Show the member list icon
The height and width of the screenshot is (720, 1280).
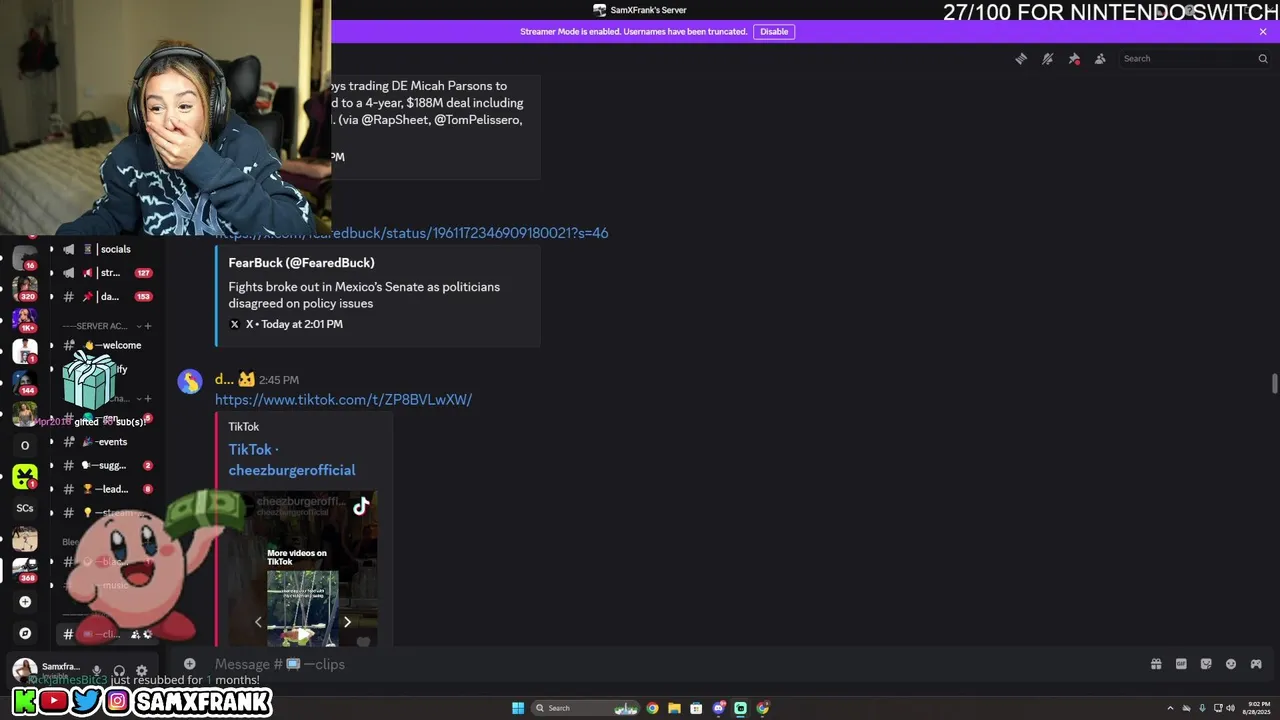1100,59
